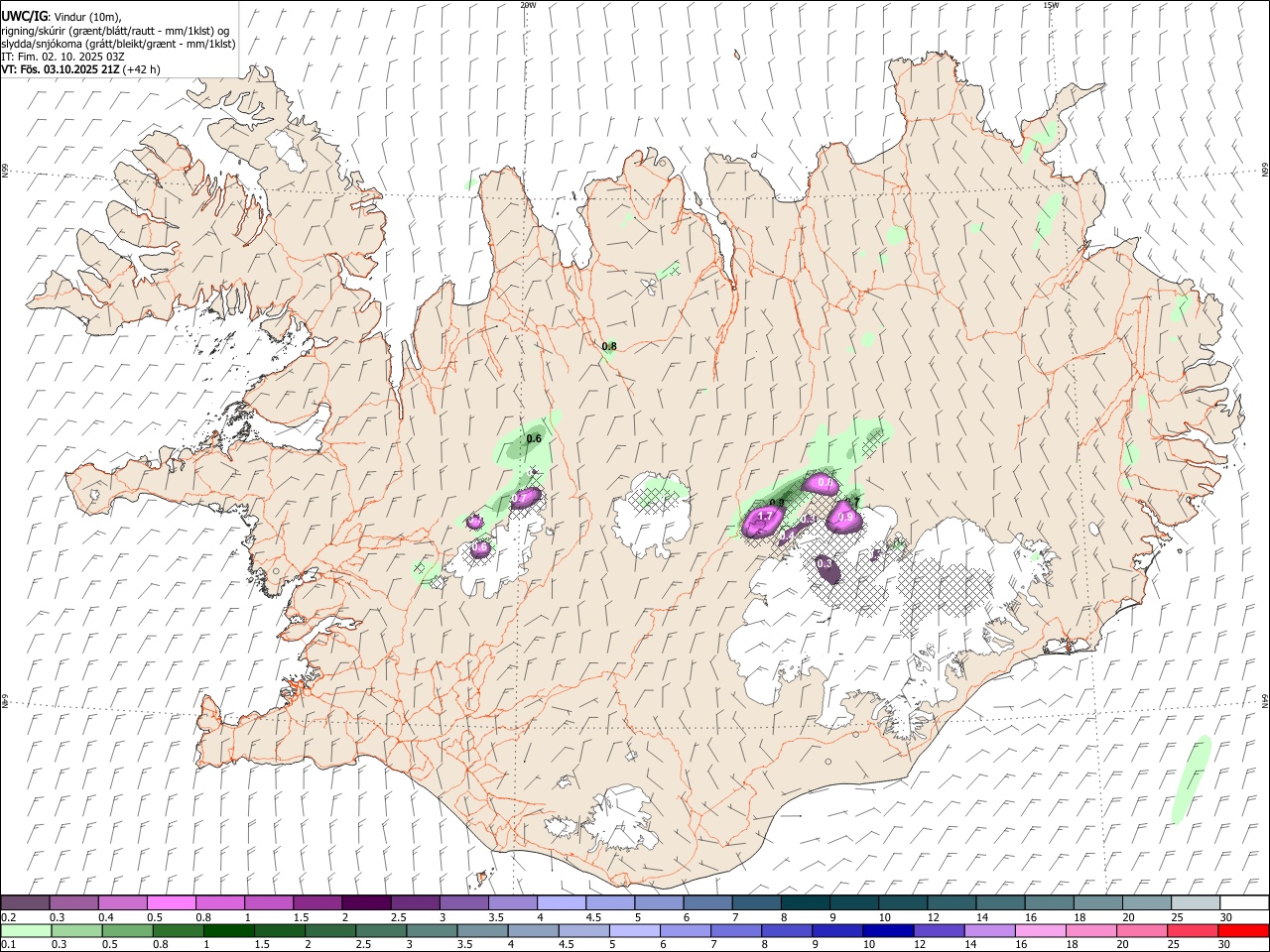This screenshot has width=1270, height=952.
Task: Click the valid time 'VT: Fös. 03.10.2025 21Z' line
Action: [x=61, y=69]
